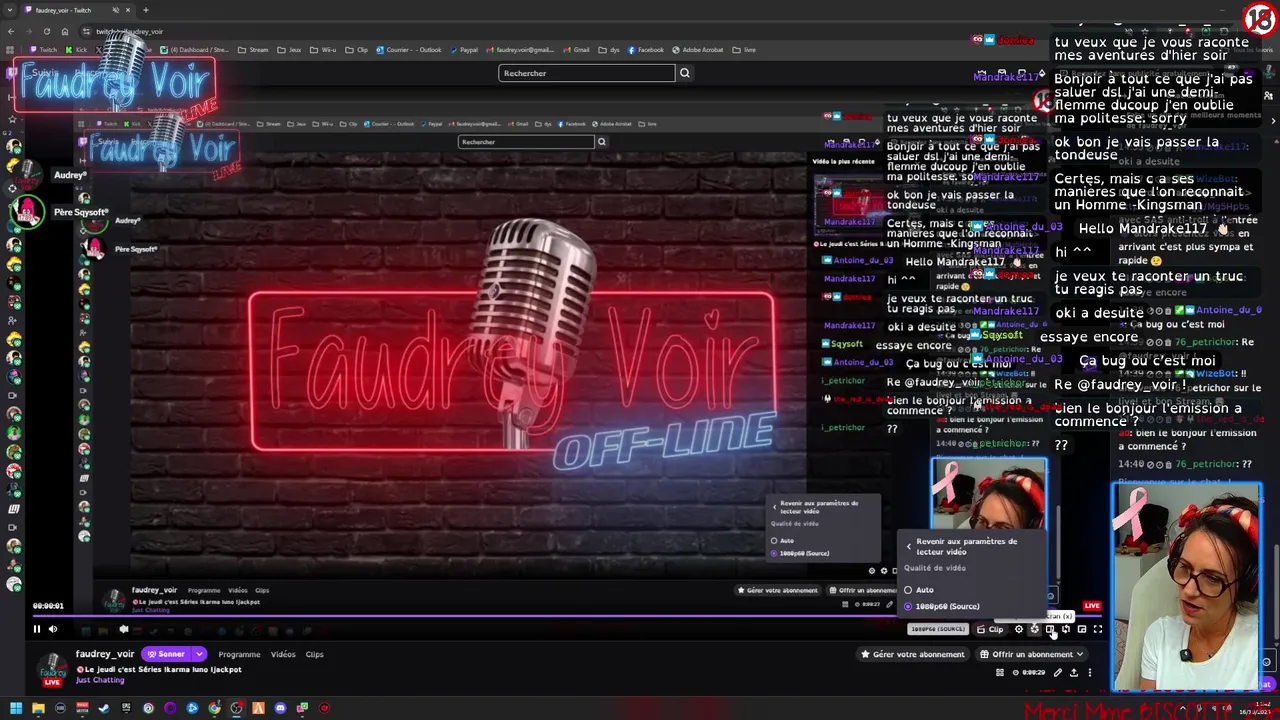Open the tab search chevron dropdown
The height and width of the screenshot is (720, 1280).
click(11, 10)
